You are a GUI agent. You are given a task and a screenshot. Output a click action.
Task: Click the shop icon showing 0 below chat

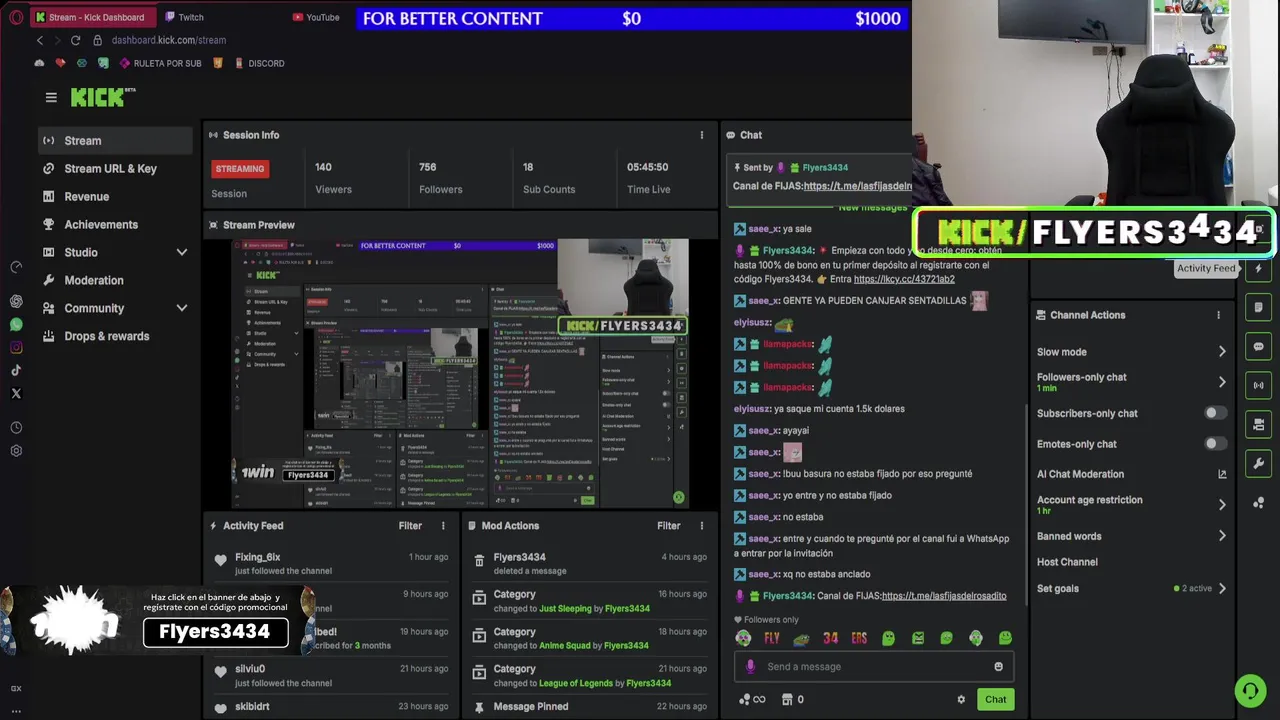(x=793, y=699)
